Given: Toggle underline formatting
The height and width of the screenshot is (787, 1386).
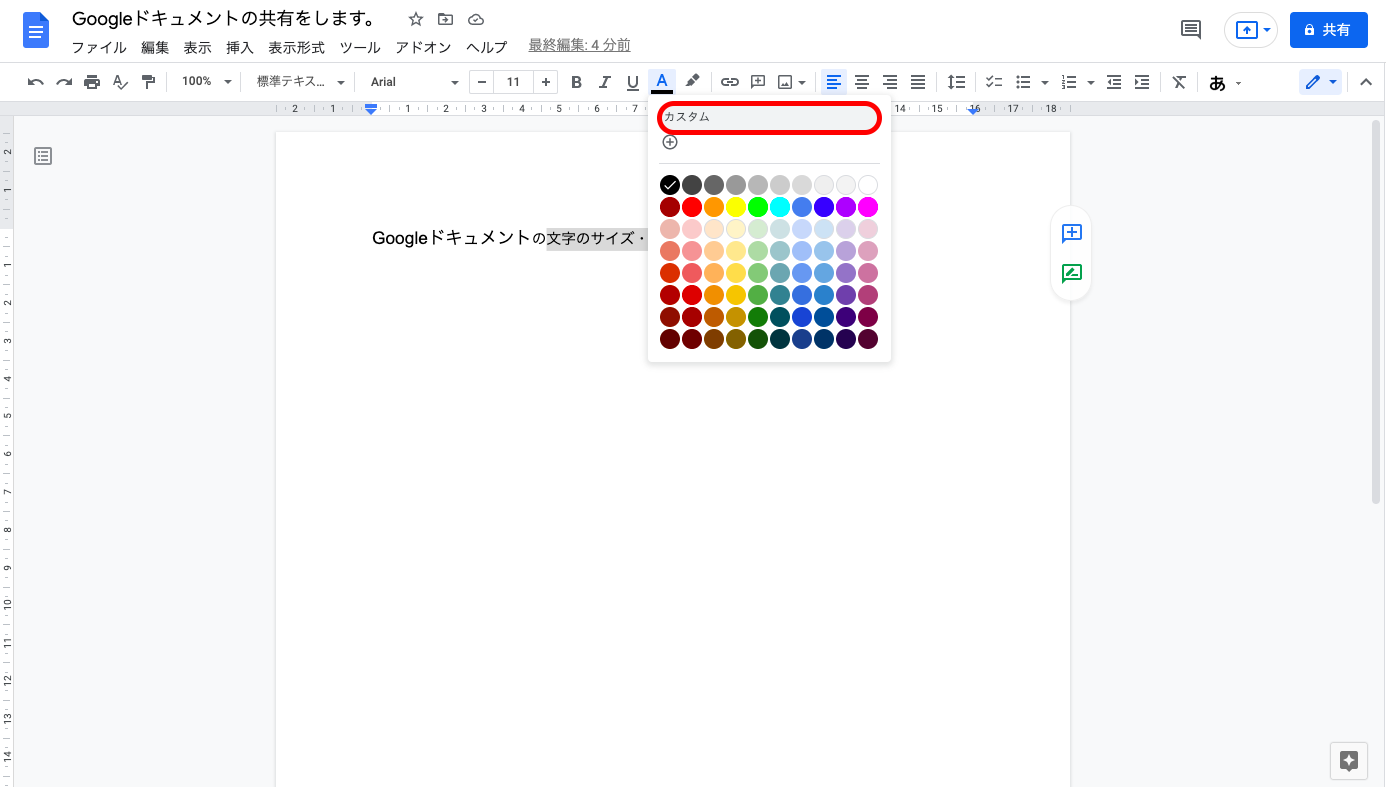Looking at the screenshot, I should (632, 82).
